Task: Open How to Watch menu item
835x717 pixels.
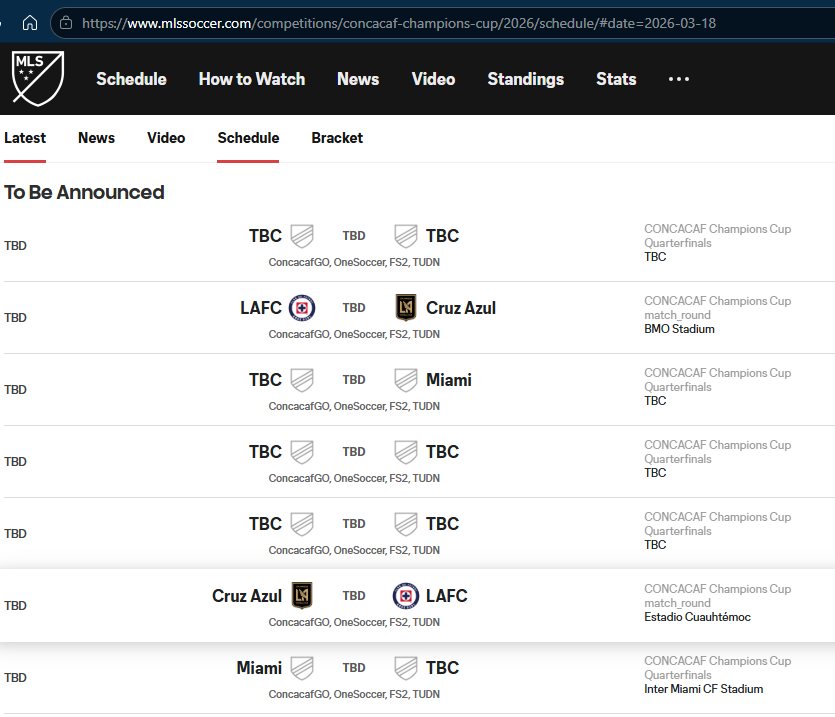Action: (252, 79)
